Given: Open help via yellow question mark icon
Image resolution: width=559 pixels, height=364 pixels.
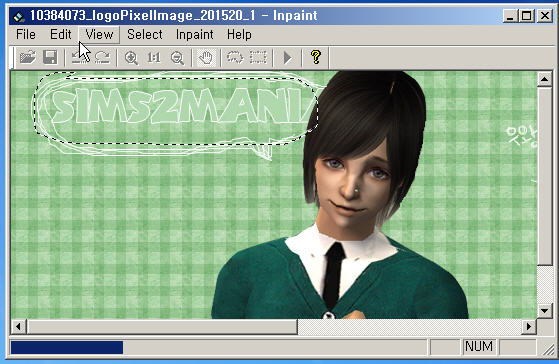Looking at the screenshot, I should pos(316,57).
